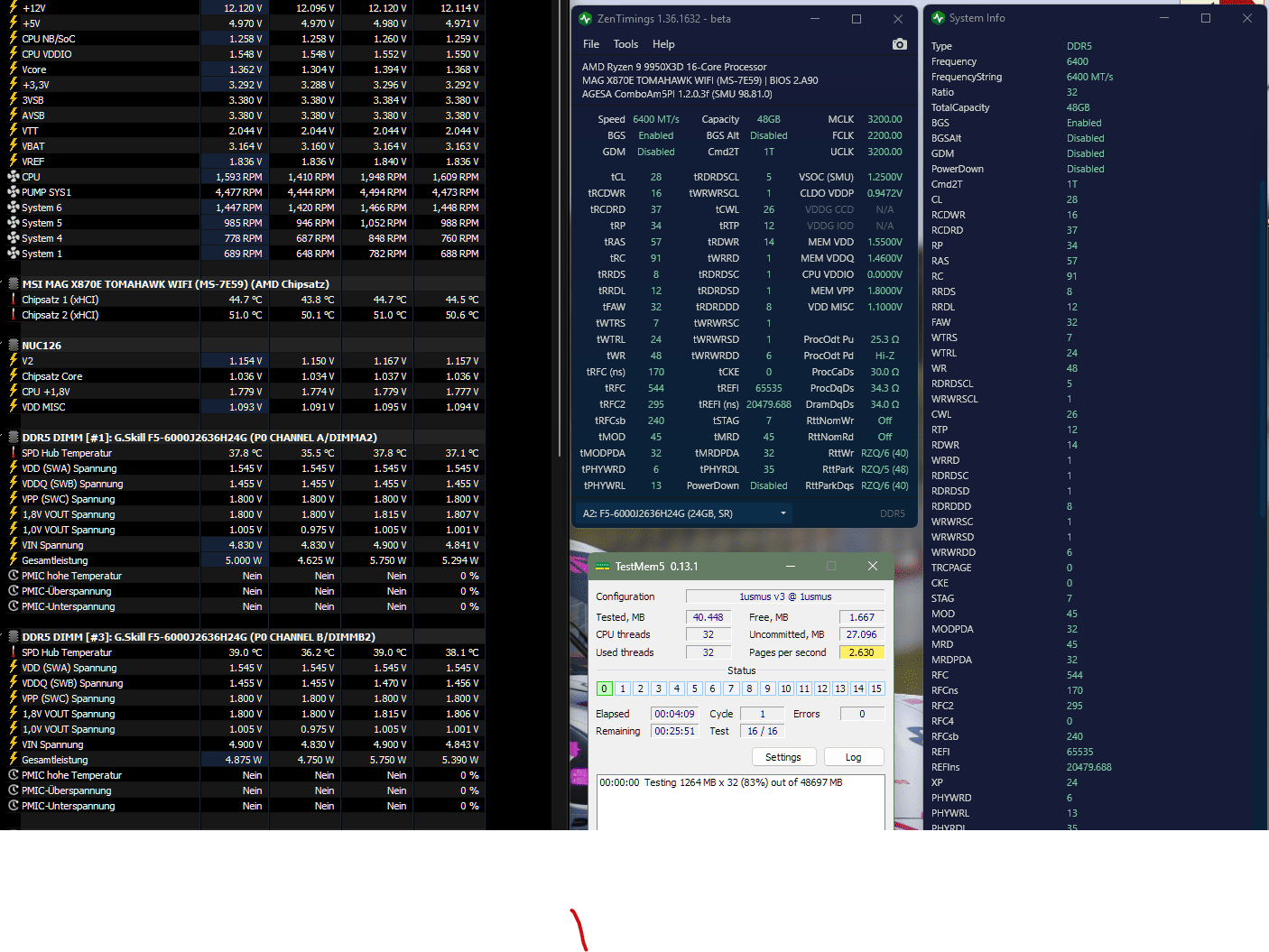Click the Configuration field showing 1usmus v3

785,596
